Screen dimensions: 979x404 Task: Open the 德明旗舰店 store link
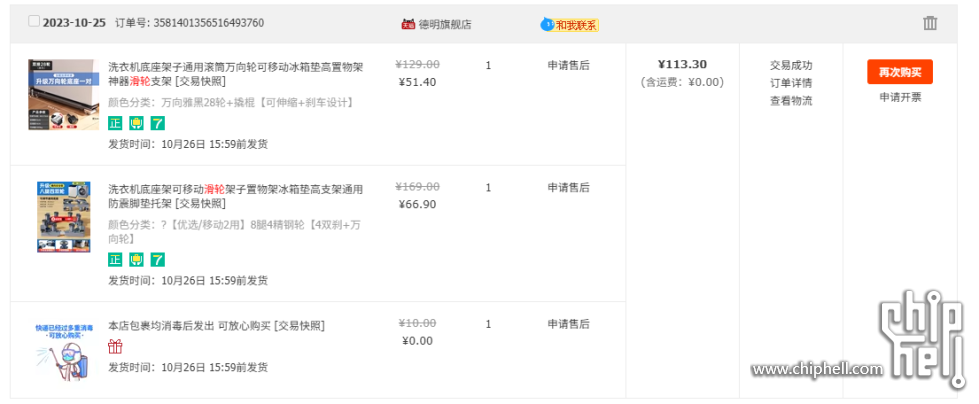coord(445,24)
